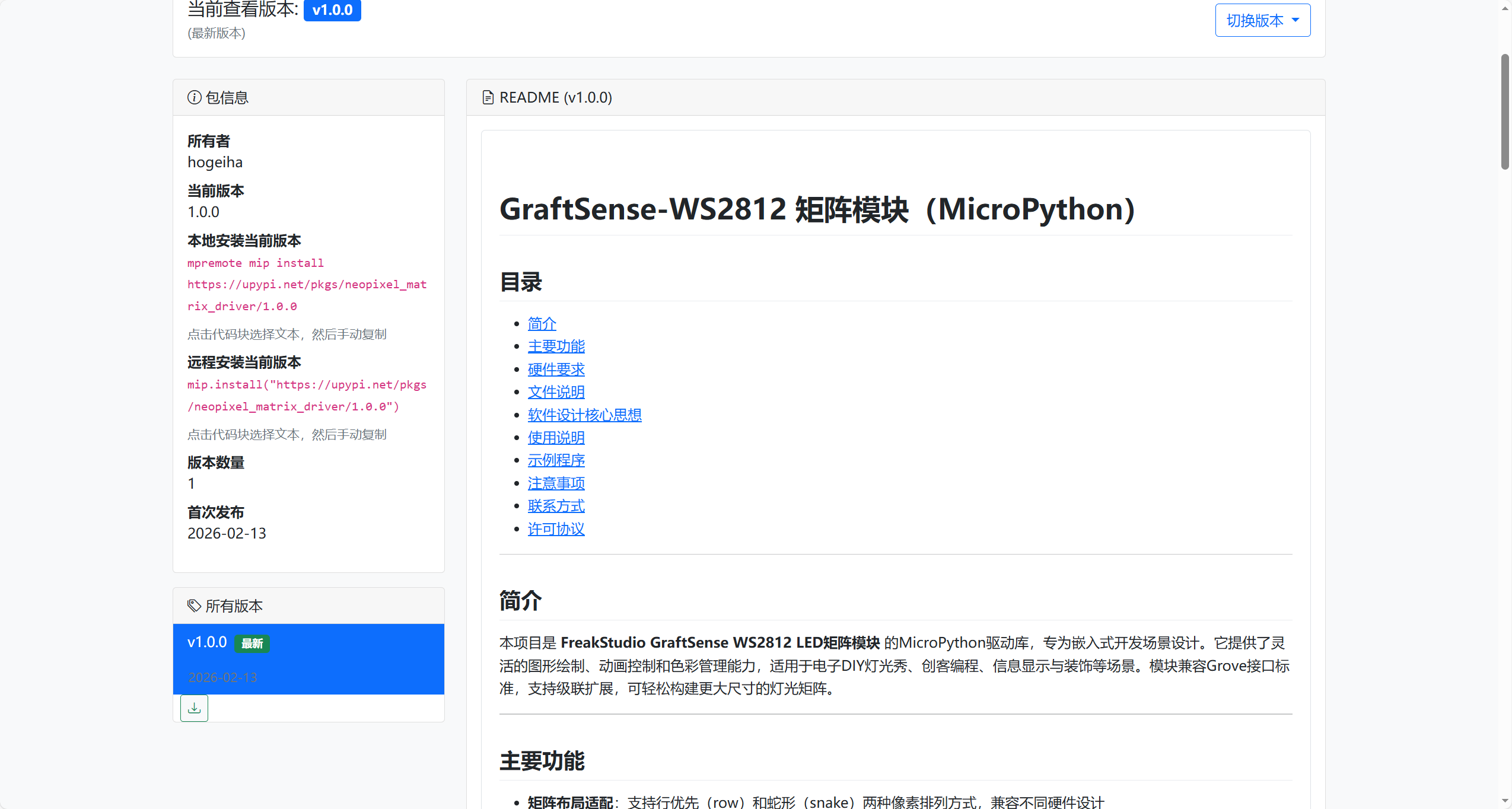
Task: Navigate to 软件设计核心思想 link
Action: point(584,415)
